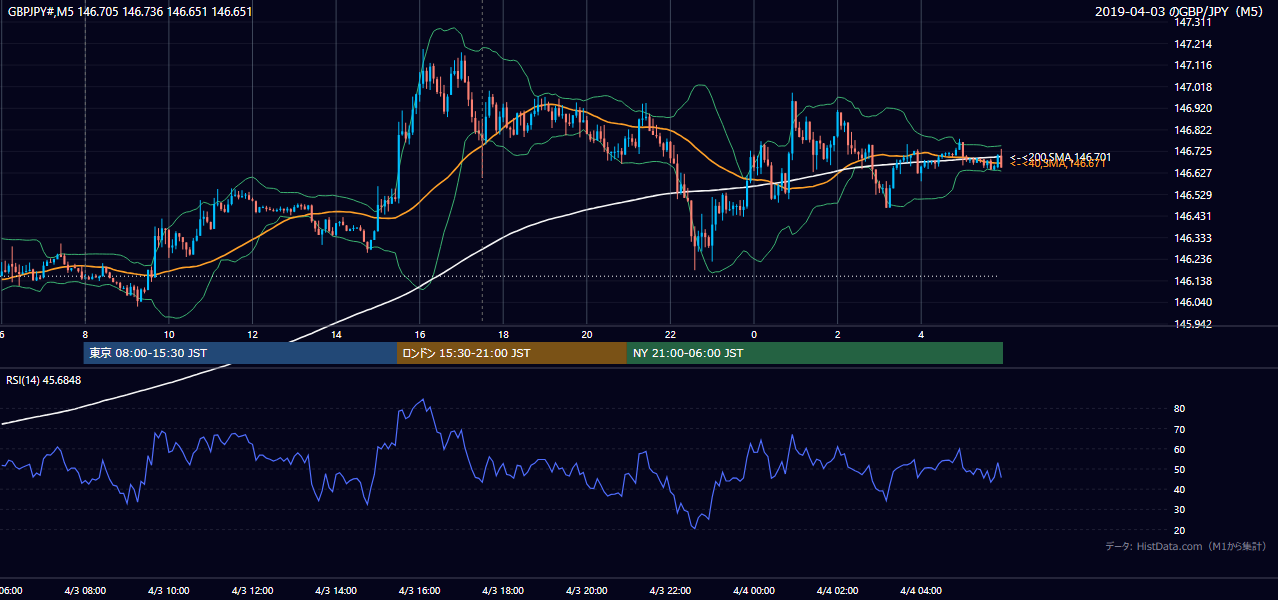Click the 4/3 14:00 bottom time label
The image size is (1278, 600).
(x=336, y=591)
